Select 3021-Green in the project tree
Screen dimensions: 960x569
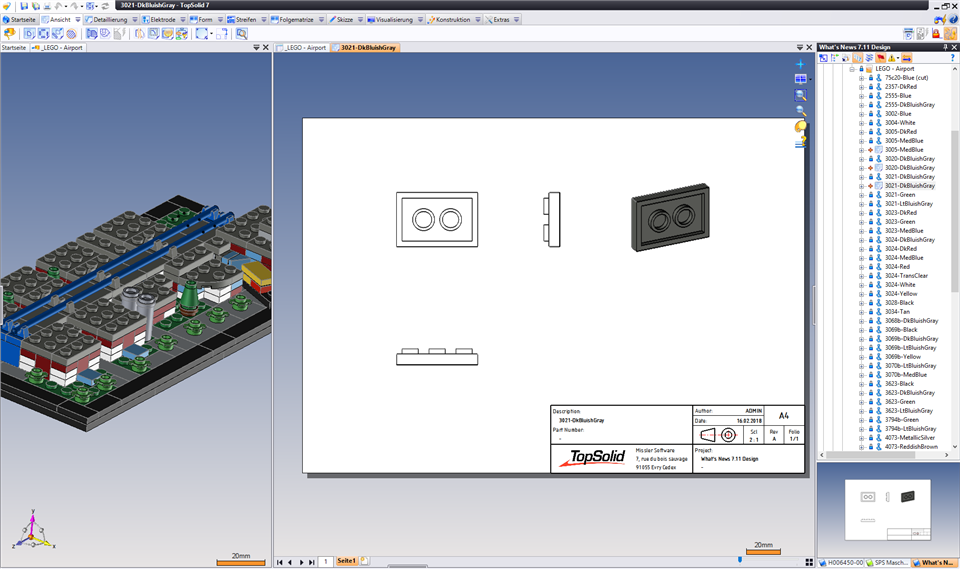click(x=899, y=195)
